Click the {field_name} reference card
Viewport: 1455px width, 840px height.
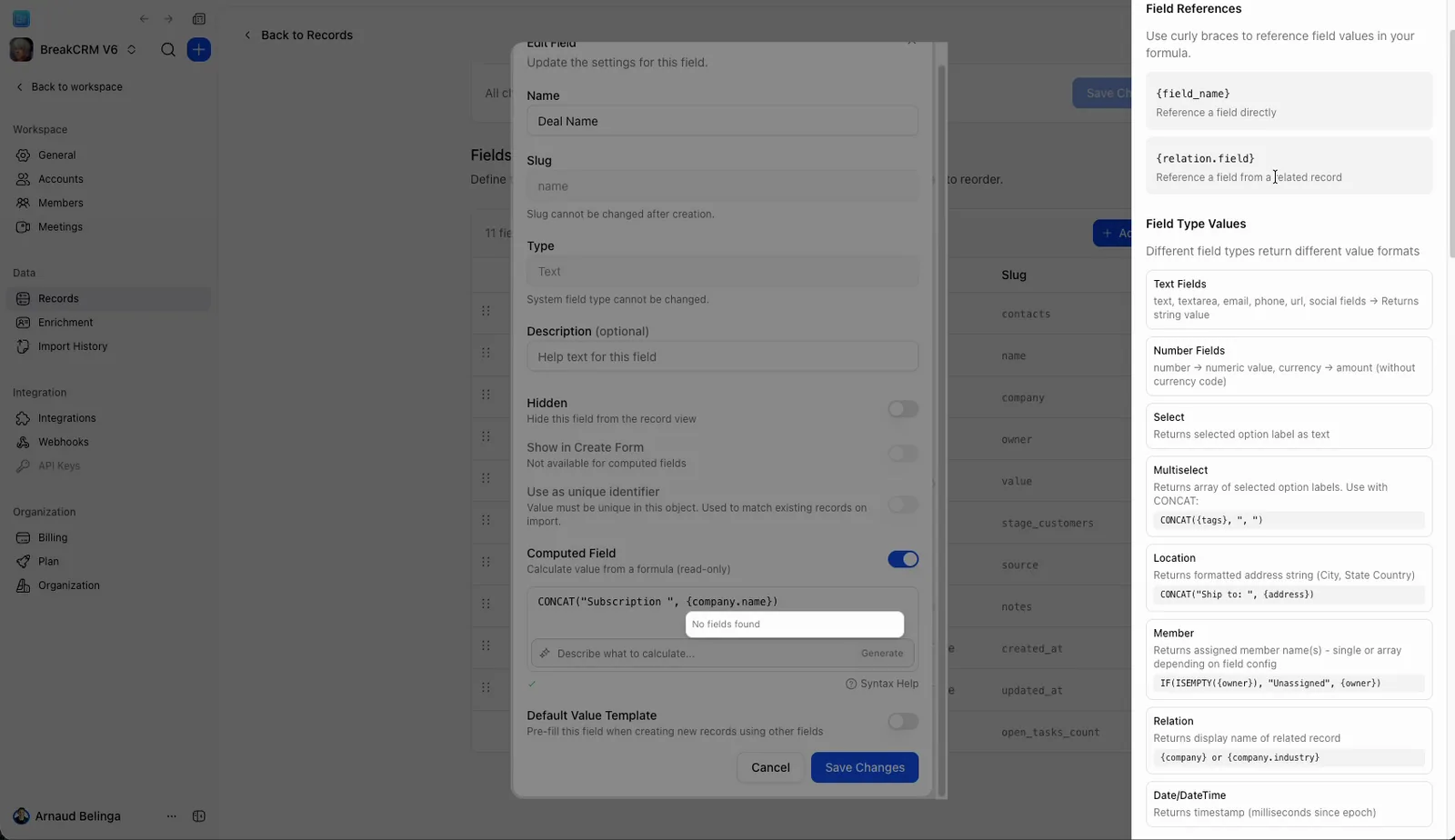[x=1289, y=102]
